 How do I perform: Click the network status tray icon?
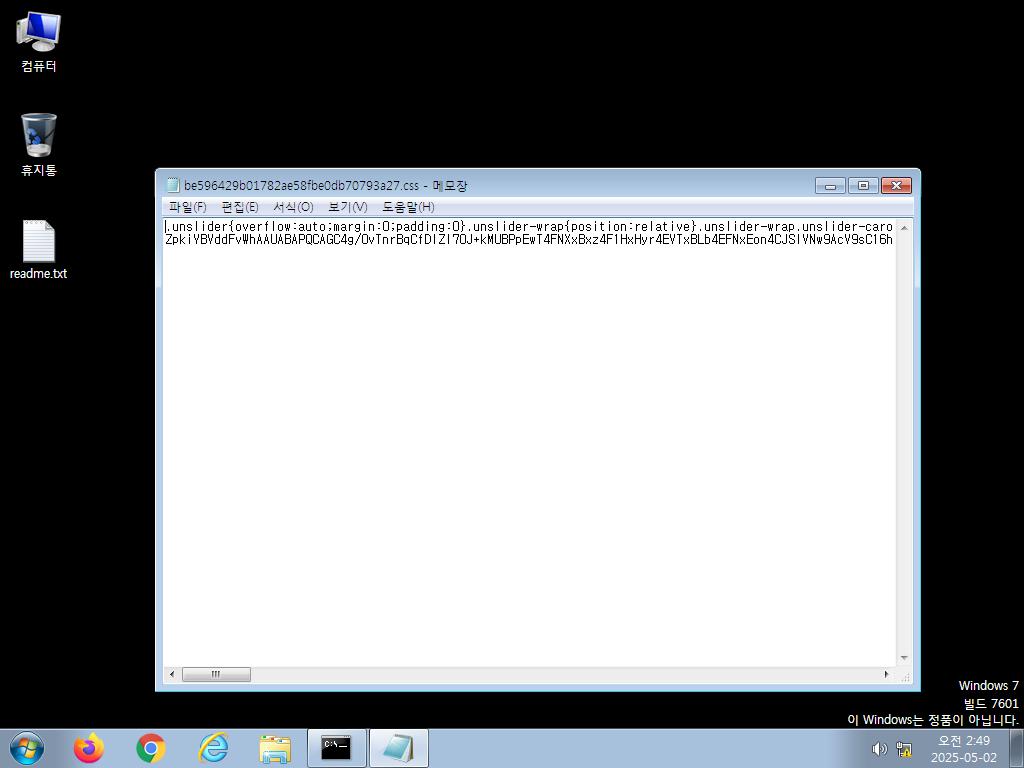pos(904,749)
